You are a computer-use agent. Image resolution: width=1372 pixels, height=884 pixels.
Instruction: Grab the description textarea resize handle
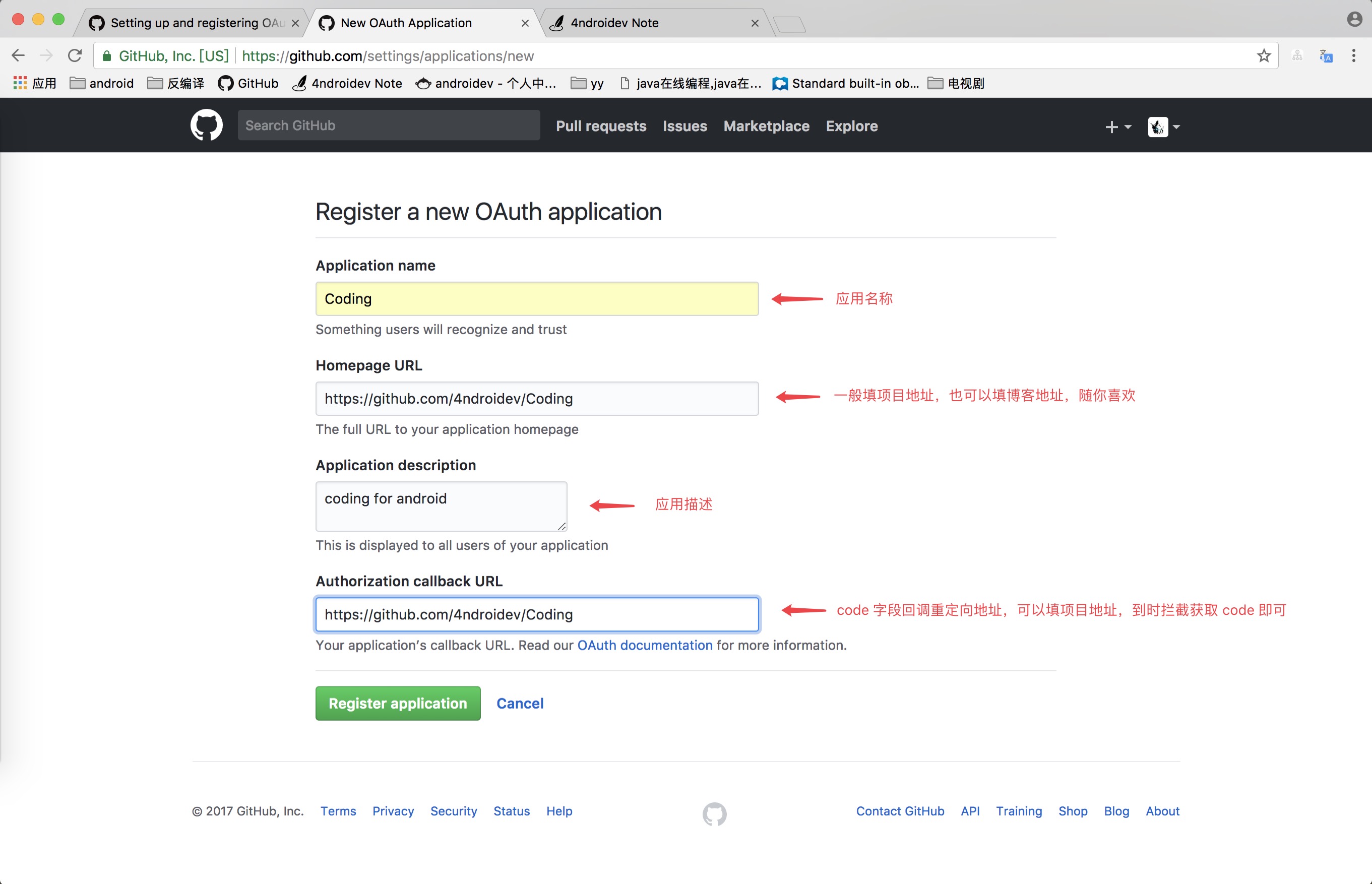(562, 526)
